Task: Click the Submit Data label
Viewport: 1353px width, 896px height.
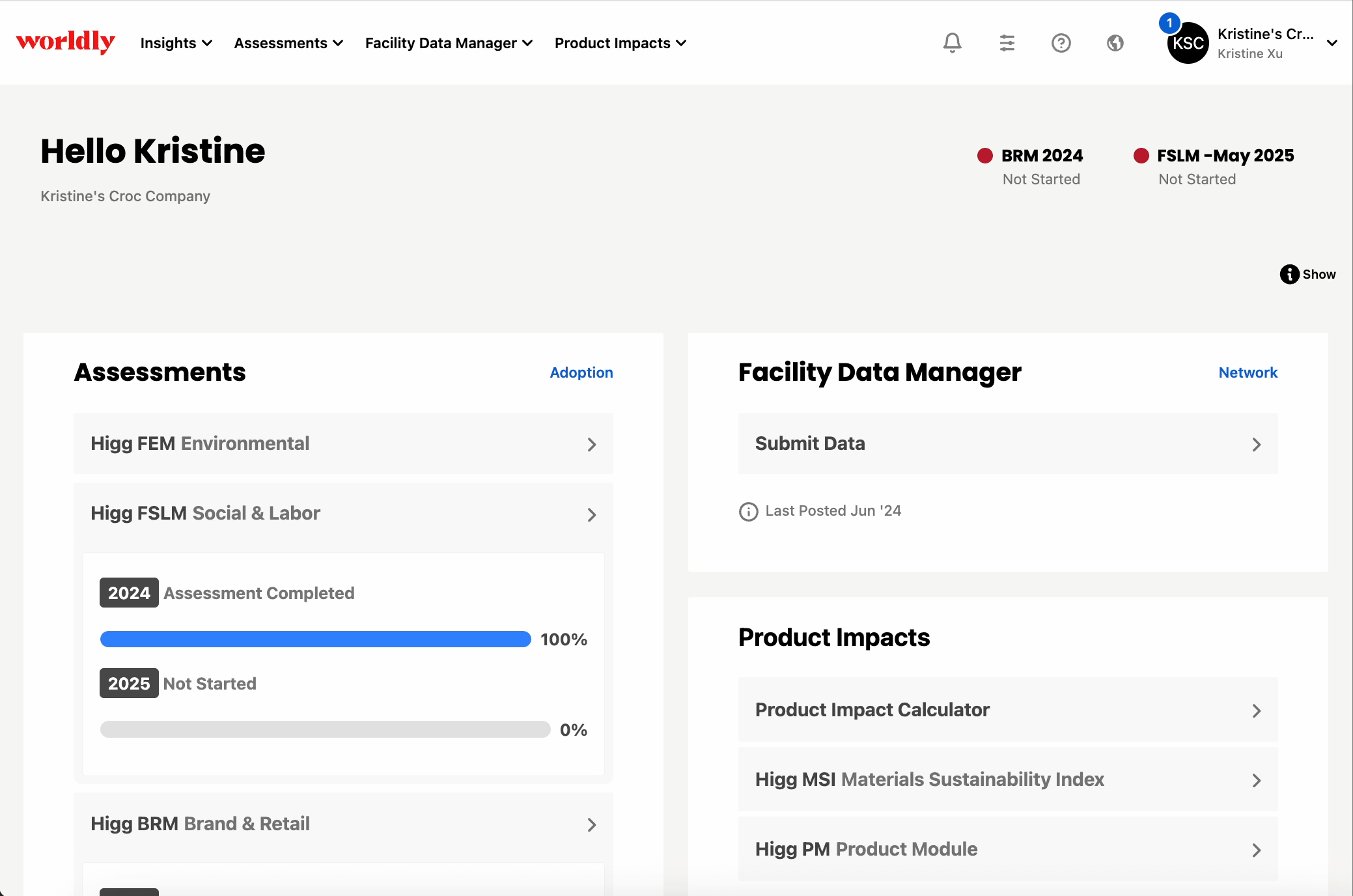Action: coord(810,443)
